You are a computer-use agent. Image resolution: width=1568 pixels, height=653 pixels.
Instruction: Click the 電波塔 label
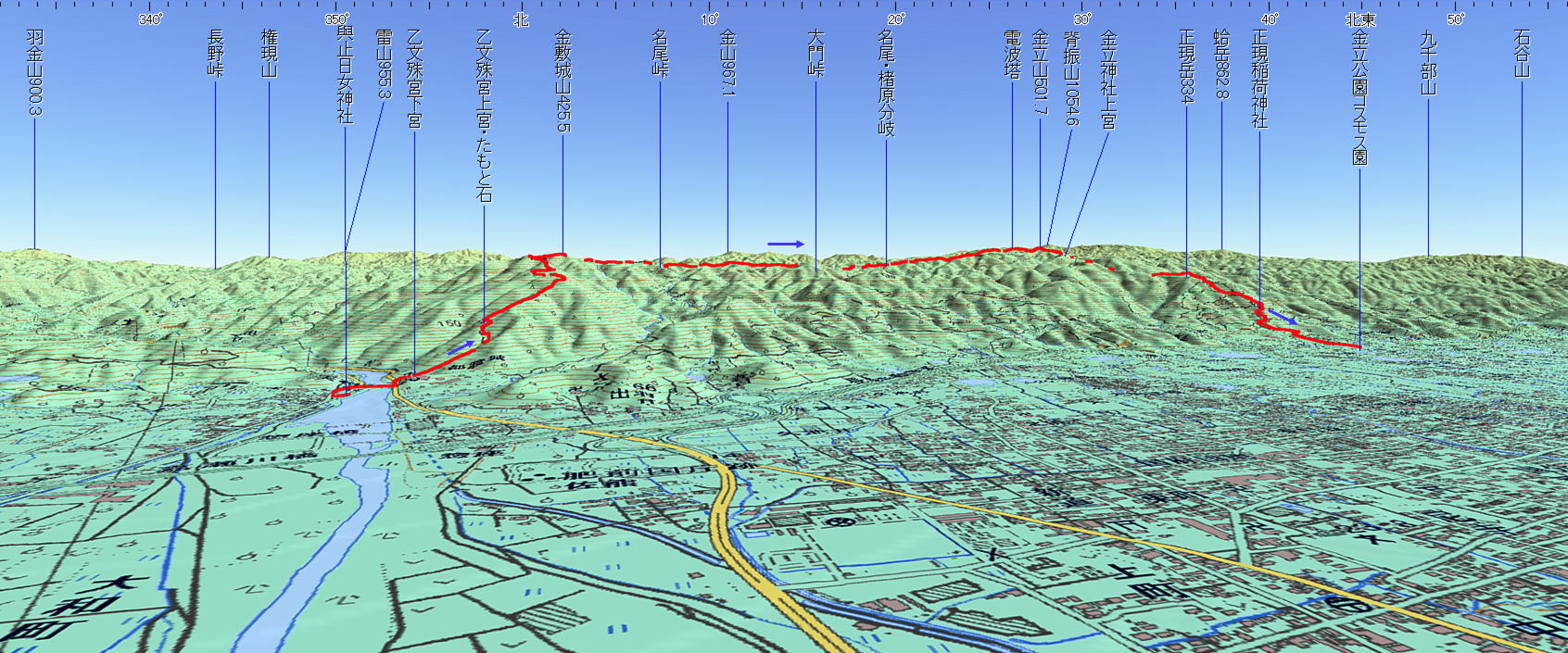pyautogui.click(x=1012, y=54)
